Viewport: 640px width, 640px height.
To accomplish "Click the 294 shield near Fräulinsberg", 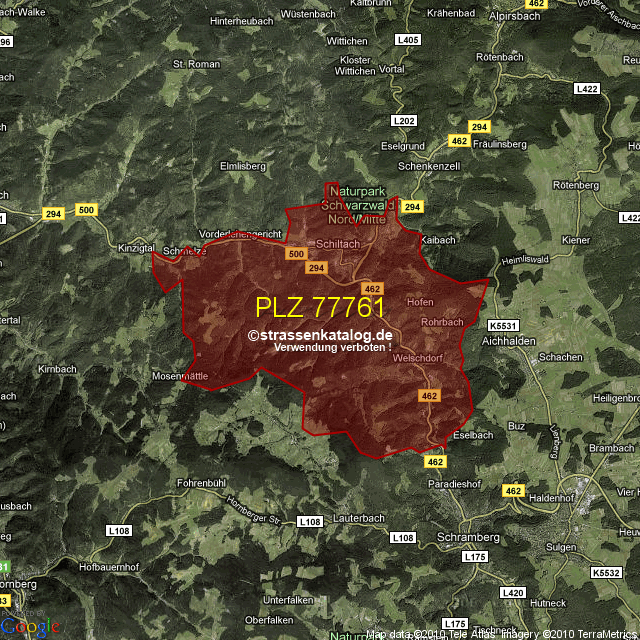I will 479,127.
